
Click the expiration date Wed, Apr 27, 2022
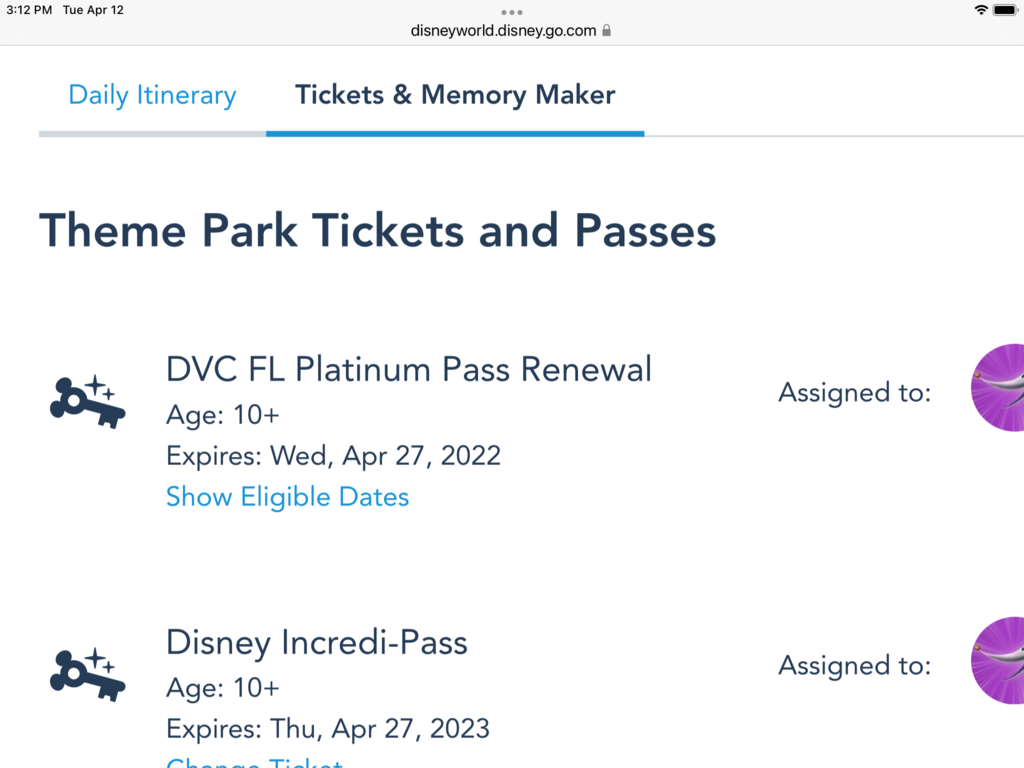click(333, 455)
